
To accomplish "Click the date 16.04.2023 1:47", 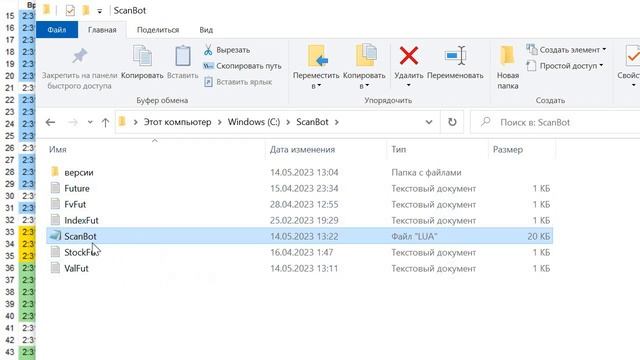I will [x=301, y=252].
